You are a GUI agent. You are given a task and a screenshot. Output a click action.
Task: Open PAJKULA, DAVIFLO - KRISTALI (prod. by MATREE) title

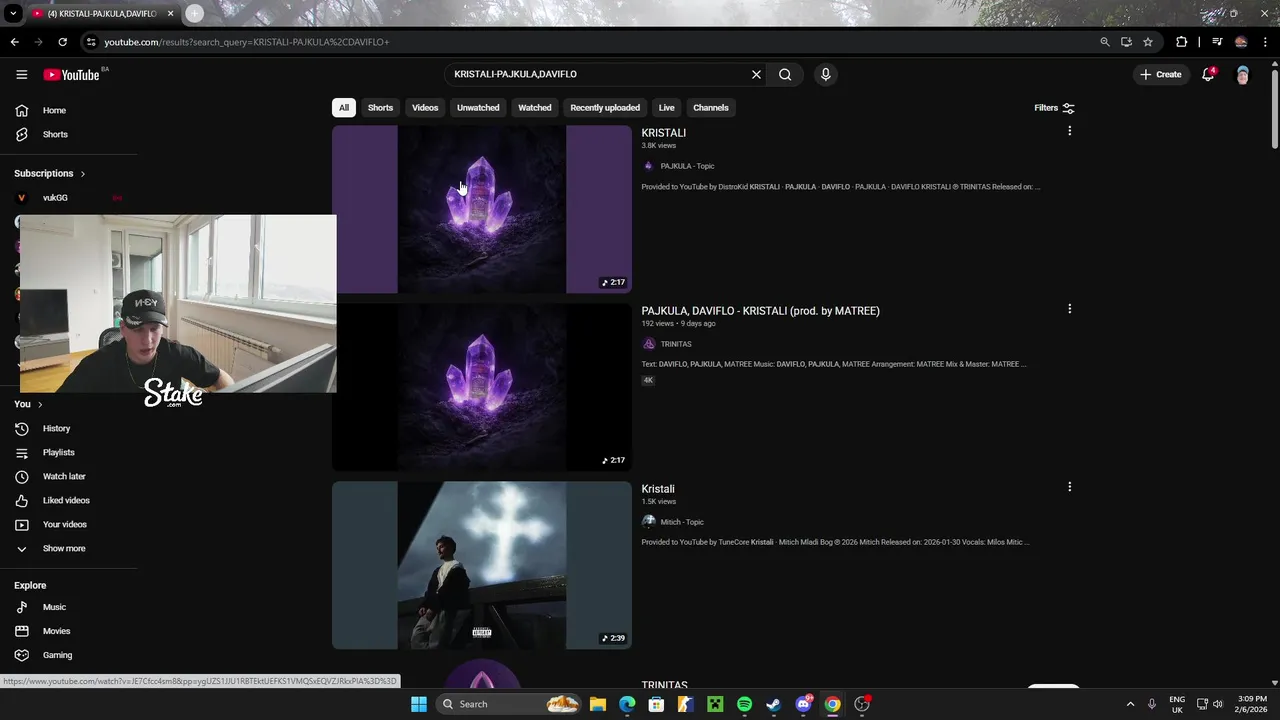click(760, 311)
